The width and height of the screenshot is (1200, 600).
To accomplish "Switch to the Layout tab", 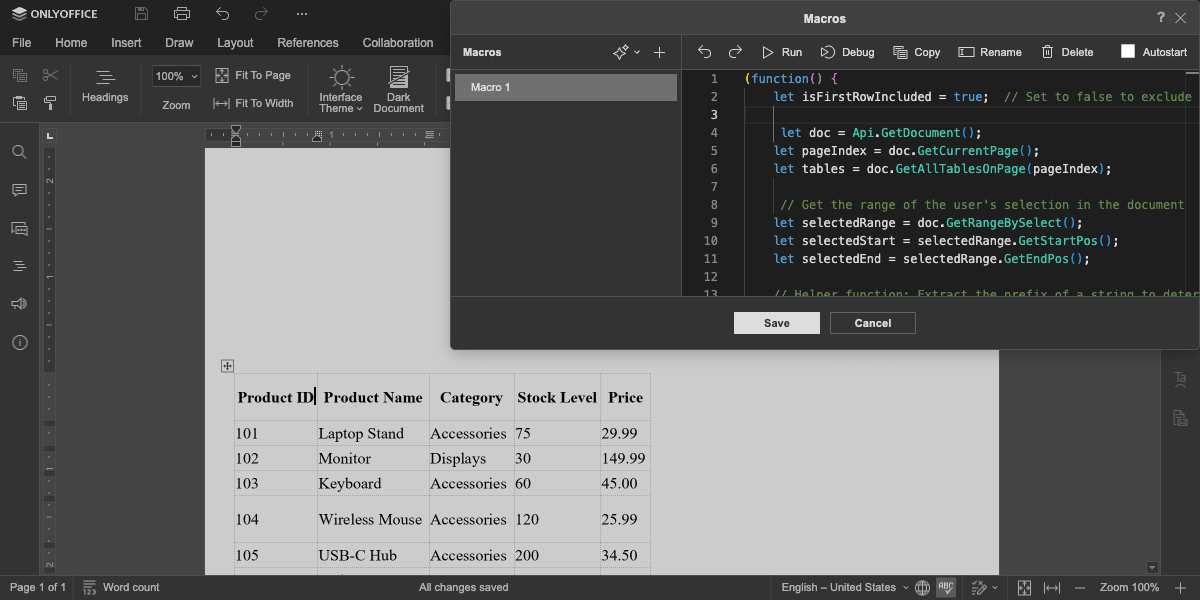I will [235, 43].
